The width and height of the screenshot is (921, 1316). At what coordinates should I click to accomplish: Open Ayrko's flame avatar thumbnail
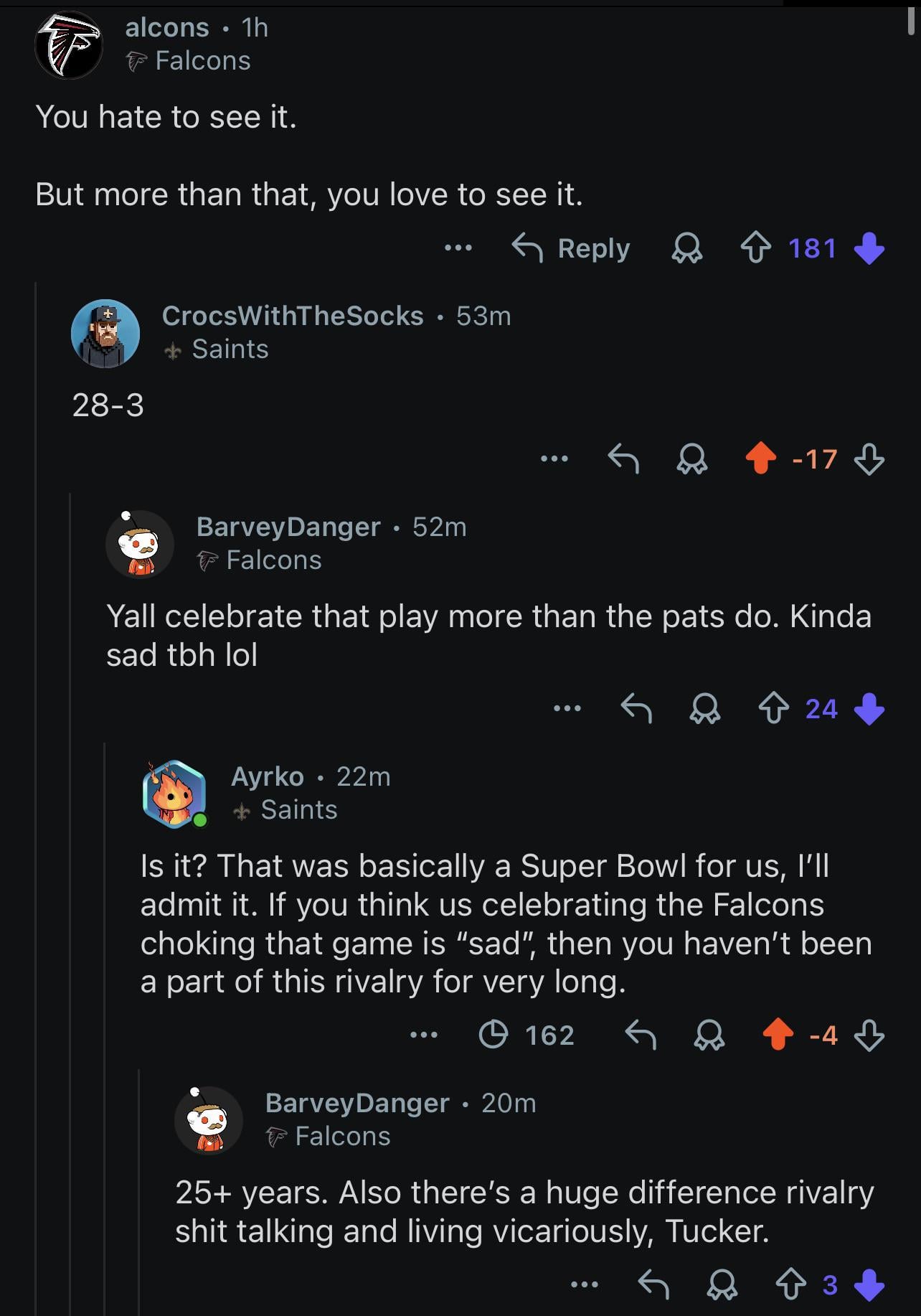(174, 794)
